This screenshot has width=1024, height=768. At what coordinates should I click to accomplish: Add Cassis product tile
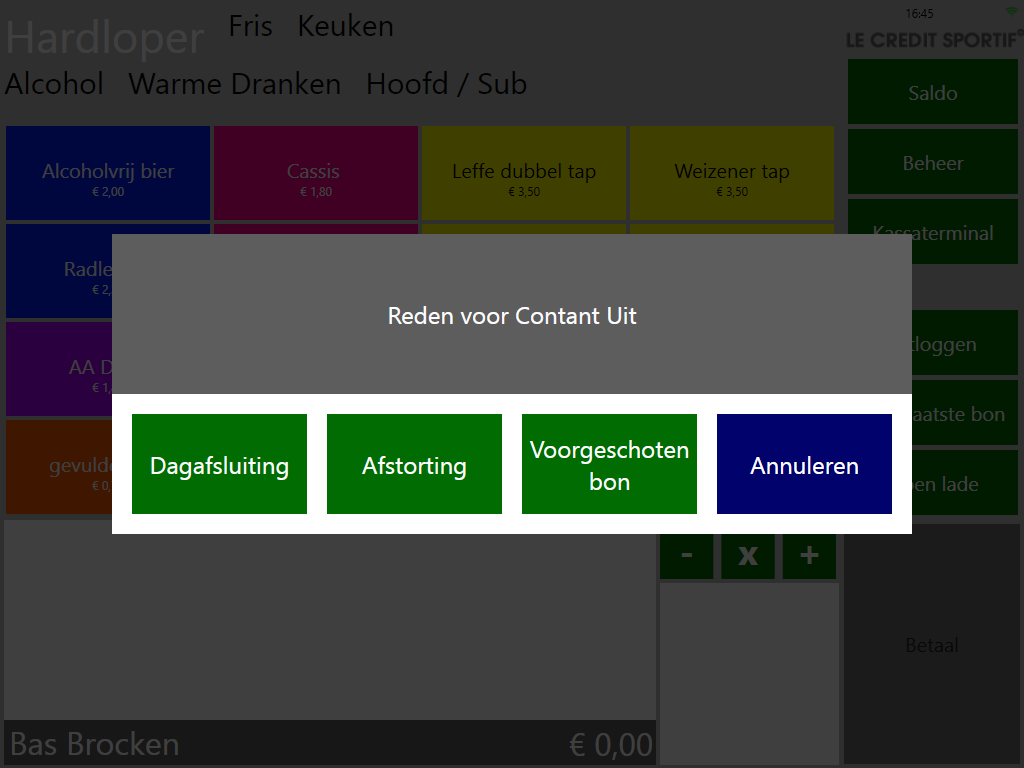click(x=315, y=173)
